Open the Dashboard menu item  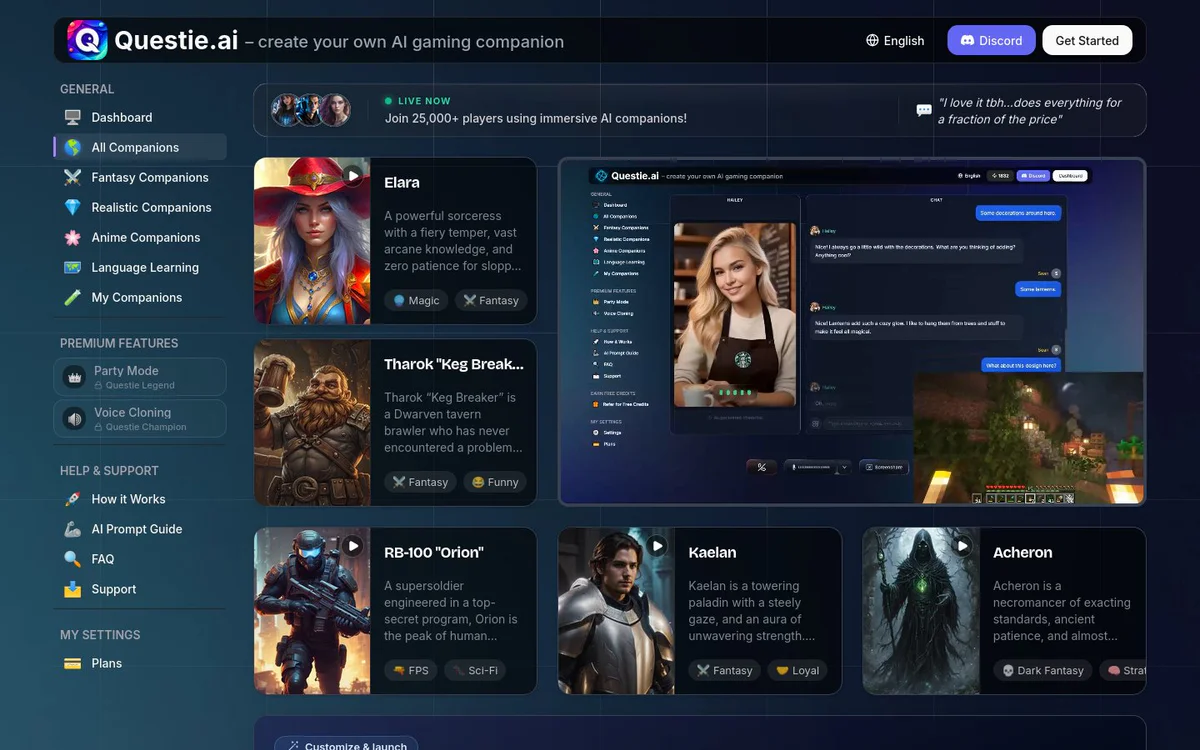point(140,117)
